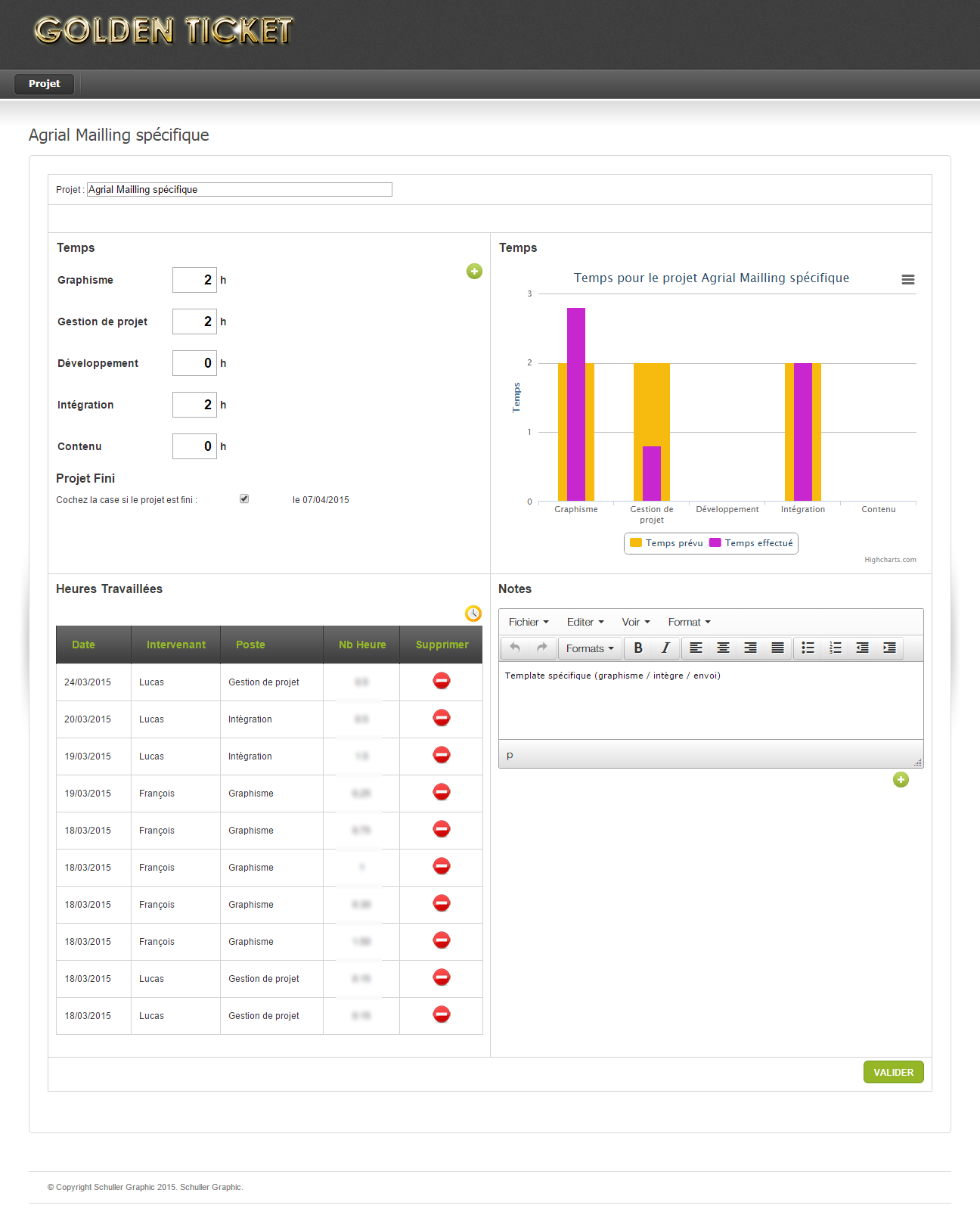Open the Projet navigation tab
Image resolution: width=980 pixels, height=1224 pixels.
(x=44, y=84)
